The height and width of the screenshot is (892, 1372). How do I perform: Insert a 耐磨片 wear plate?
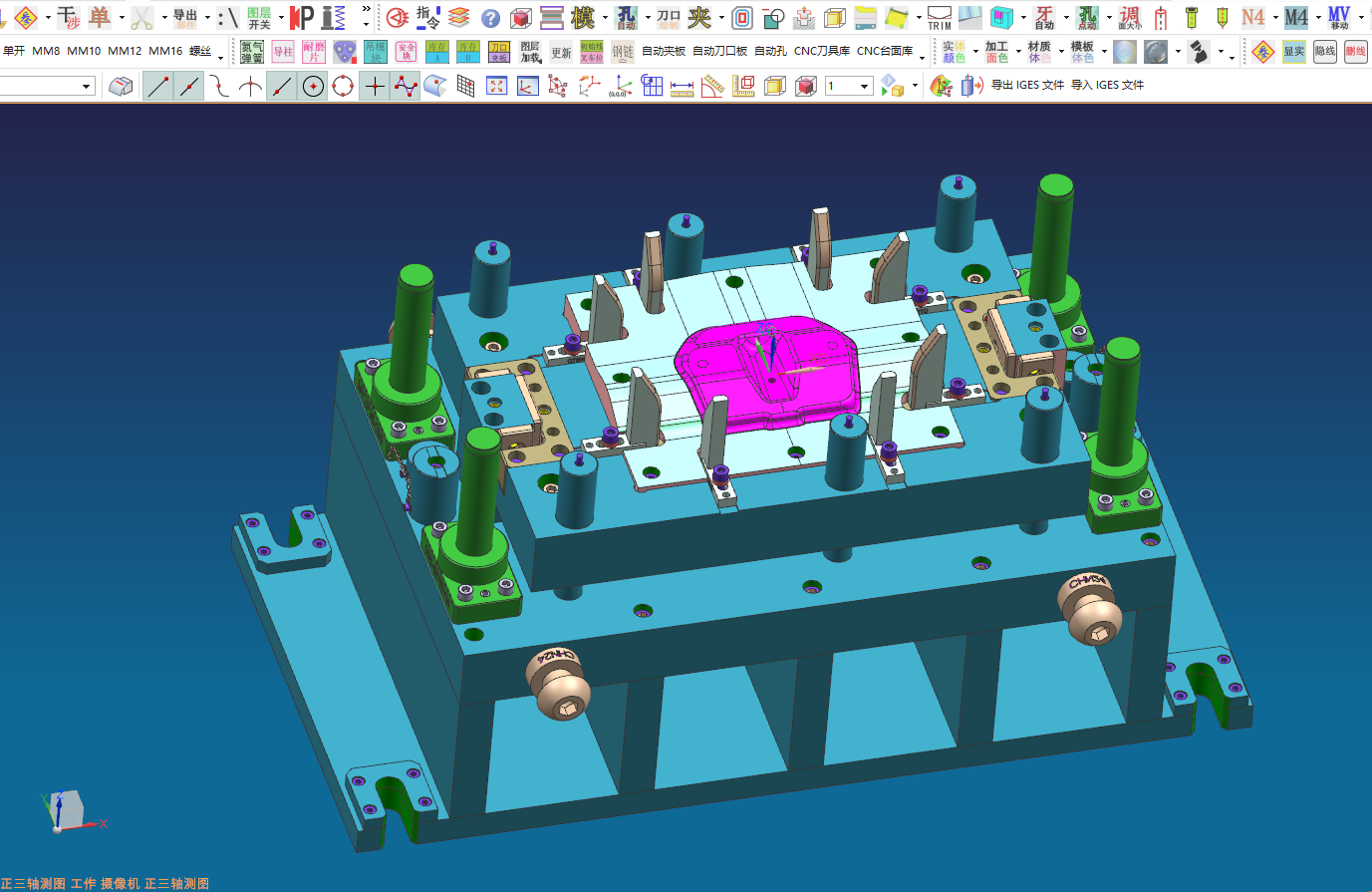coord(314,52)
